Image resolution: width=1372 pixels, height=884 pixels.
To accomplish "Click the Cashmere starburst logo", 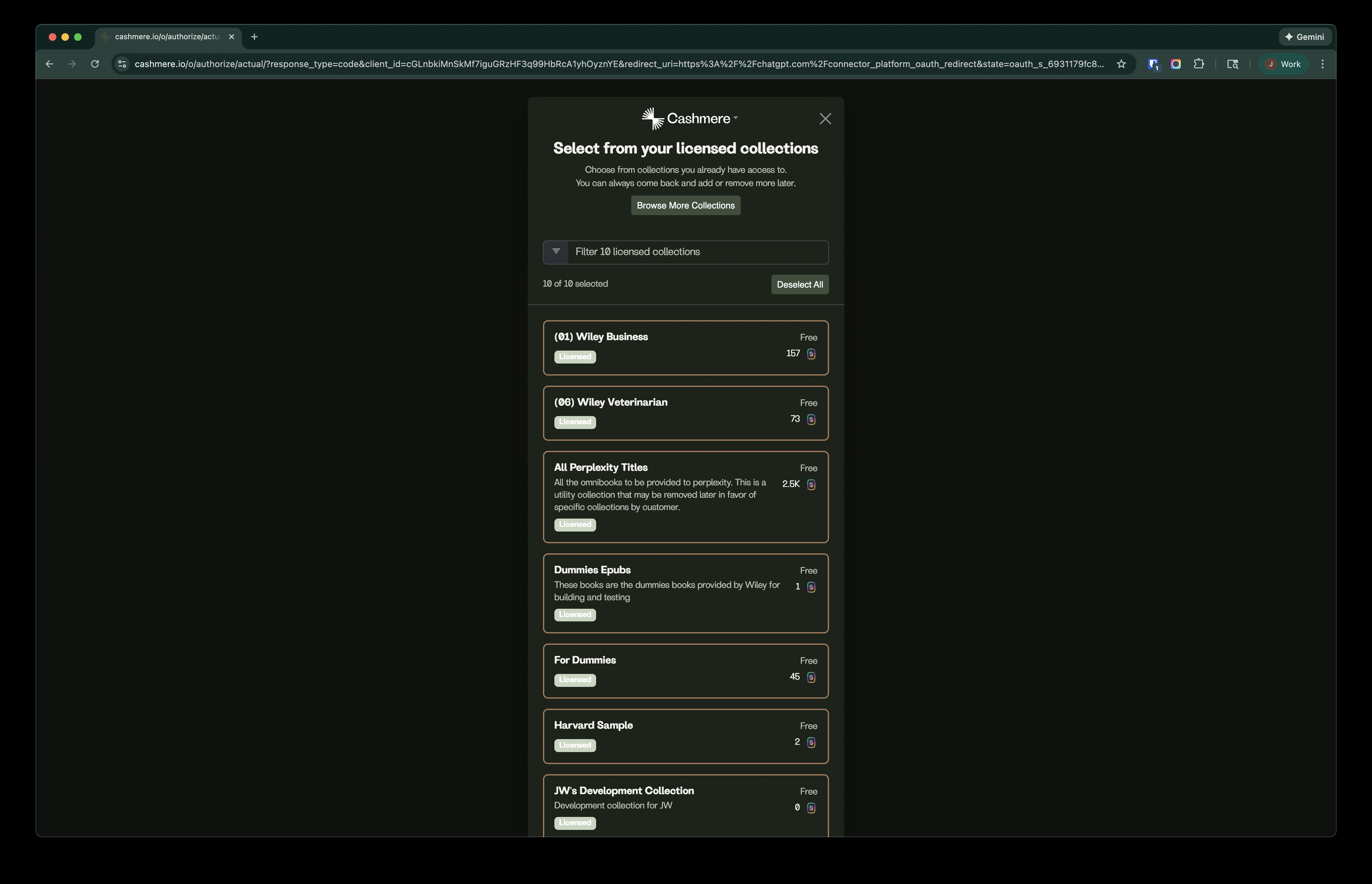I will [x=653, y=118].
